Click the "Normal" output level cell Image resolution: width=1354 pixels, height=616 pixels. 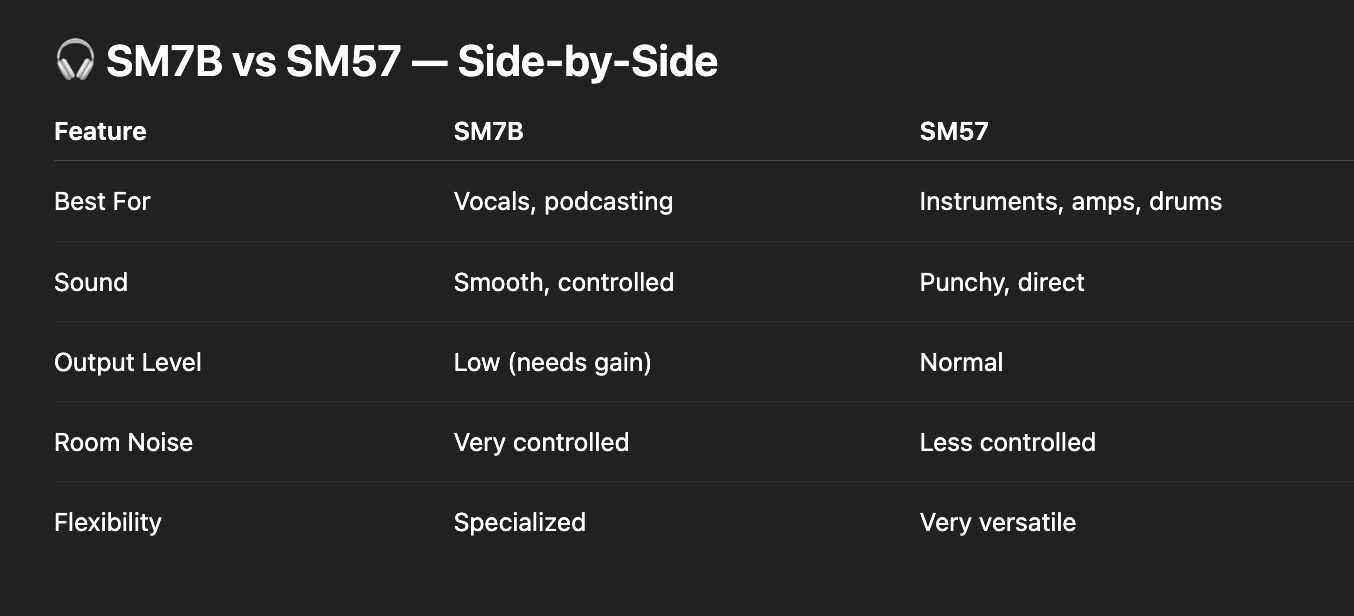coord(961,362)
